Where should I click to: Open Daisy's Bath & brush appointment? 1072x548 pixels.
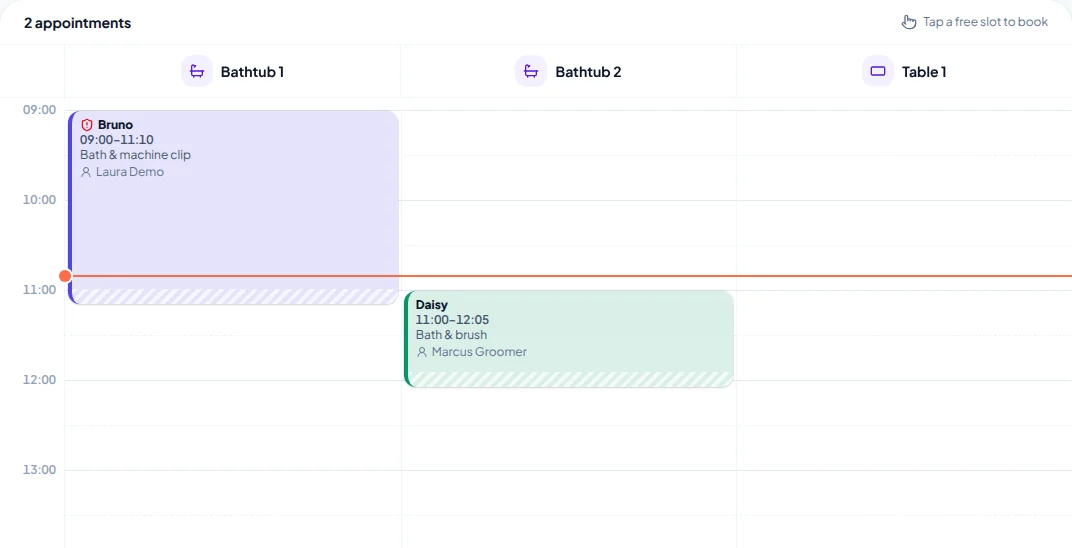coord(569,339)
